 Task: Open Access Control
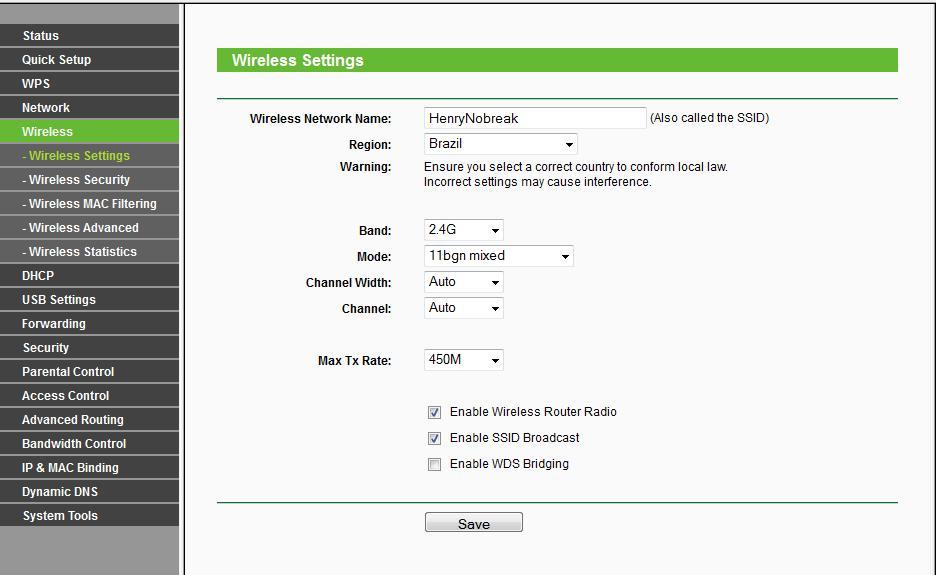click(90, 395)
